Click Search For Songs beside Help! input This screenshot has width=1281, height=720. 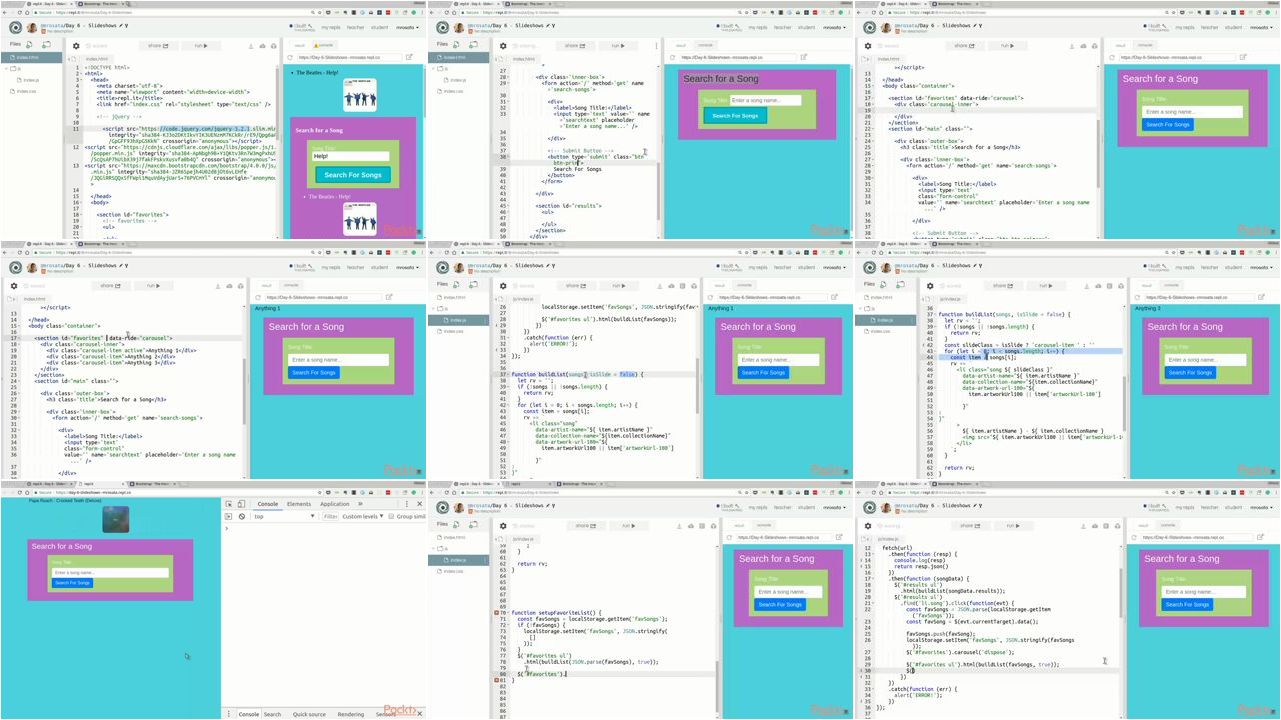[x=353, y=175]
